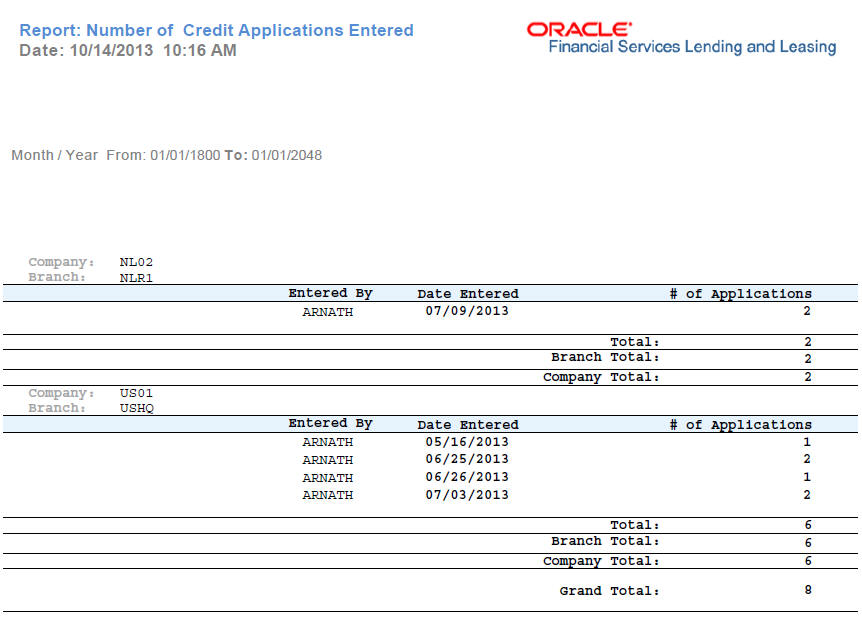Click the Oracle logo

coord(579,29)
